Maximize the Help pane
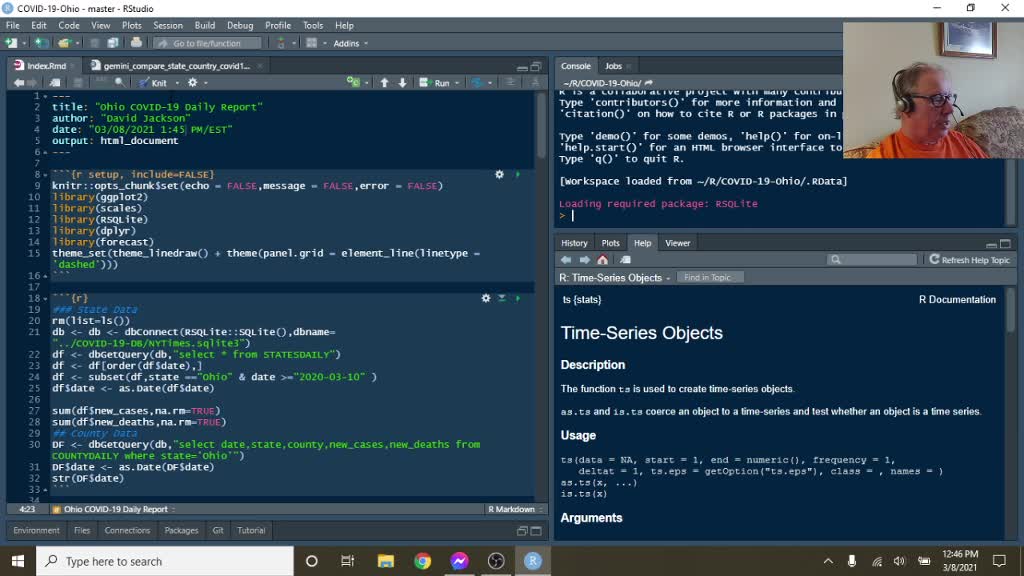Viewport: 1024px width, 576px height. (x=1006, y=244)
